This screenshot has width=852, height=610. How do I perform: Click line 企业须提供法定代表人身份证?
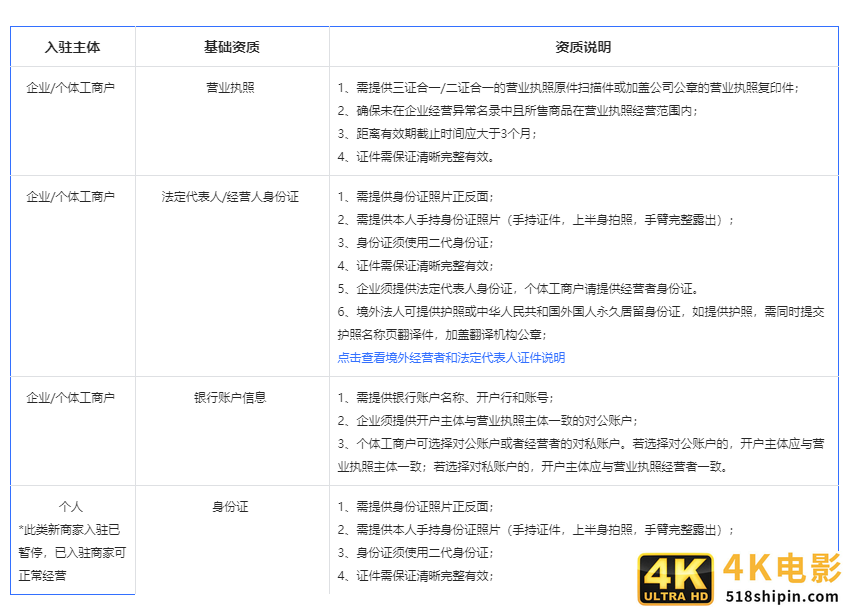click(x=518, y=288)
